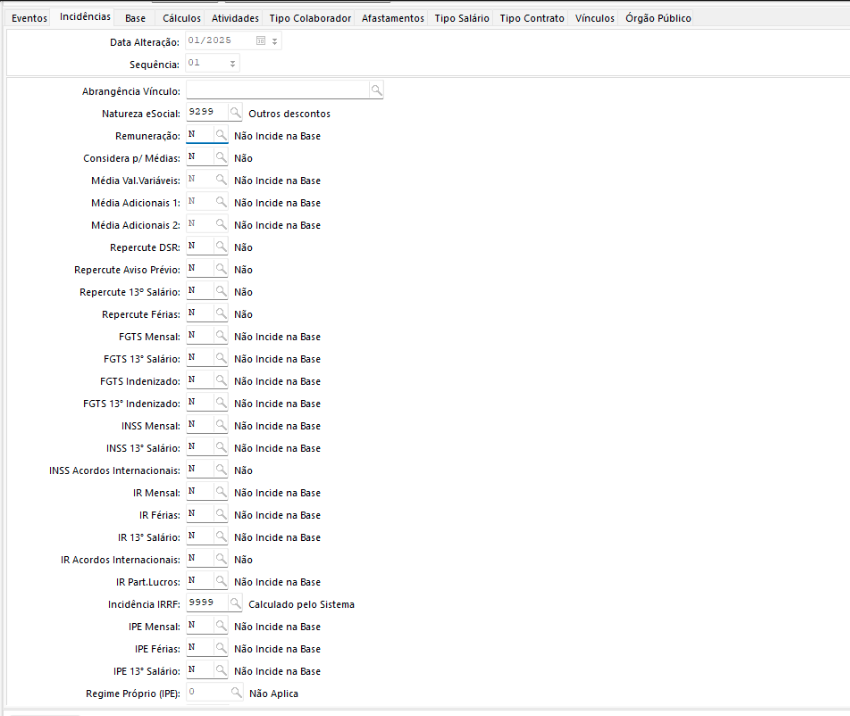Viewport: 850px width, 716px height.
Task: Select the Incidências tab
Action: coord(85,17)
